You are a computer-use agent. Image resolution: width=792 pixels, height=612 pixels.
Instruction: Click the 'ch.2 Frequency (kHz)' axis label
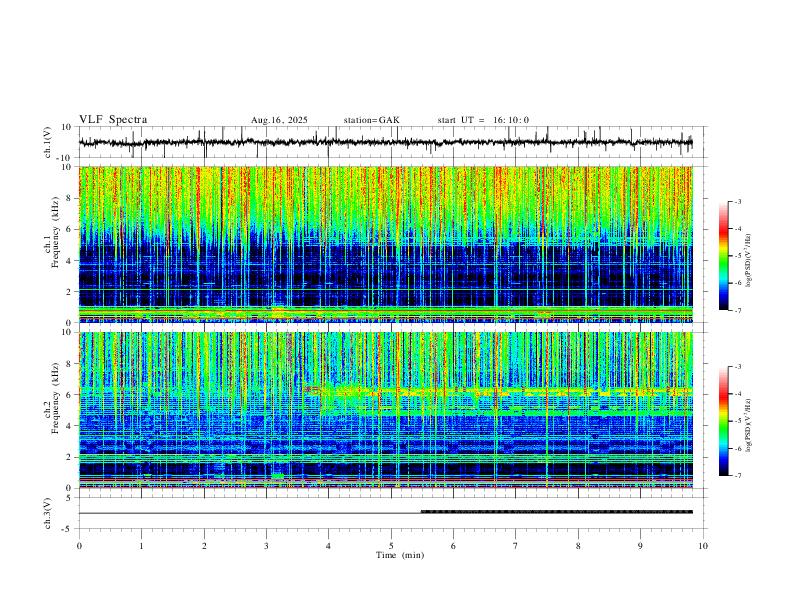coord(51,398)
